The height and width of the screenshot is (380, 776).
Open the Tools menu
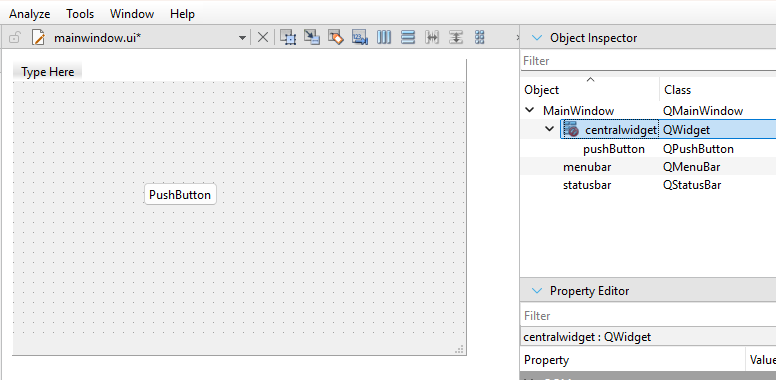(x=80, y=14)
